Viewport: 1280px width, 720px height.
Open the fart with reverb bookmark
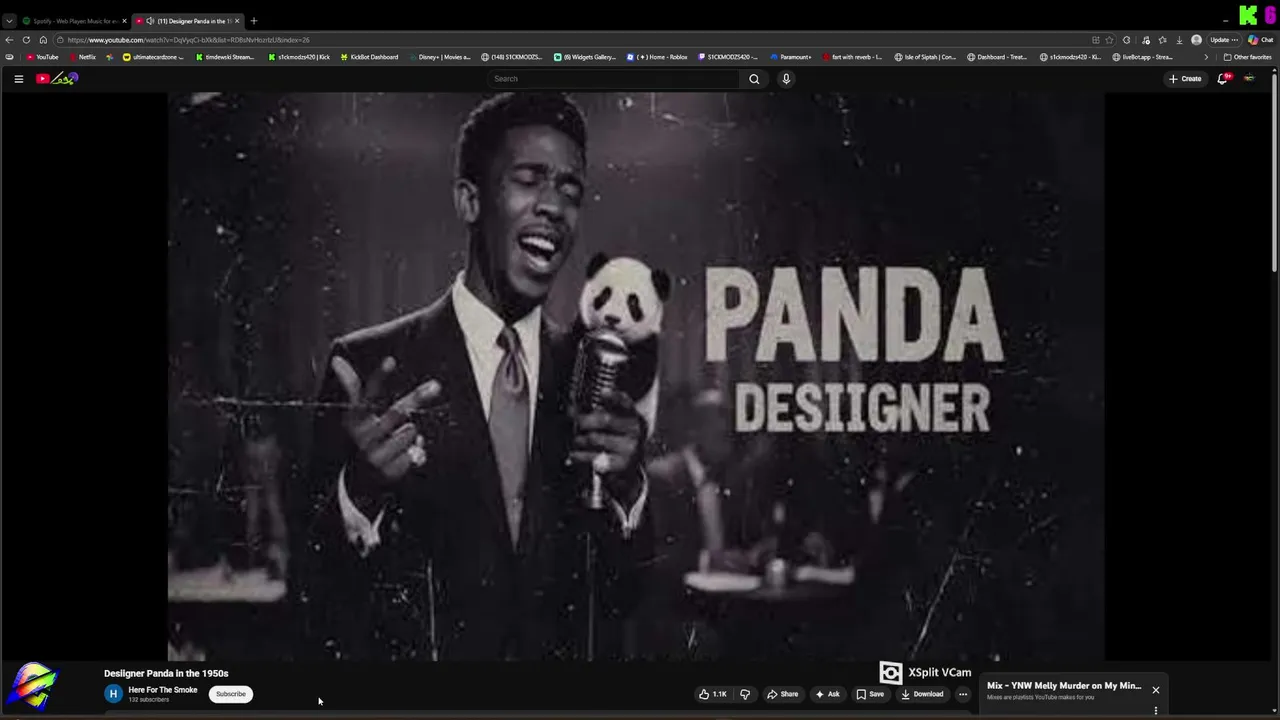(x=852, y=57)
